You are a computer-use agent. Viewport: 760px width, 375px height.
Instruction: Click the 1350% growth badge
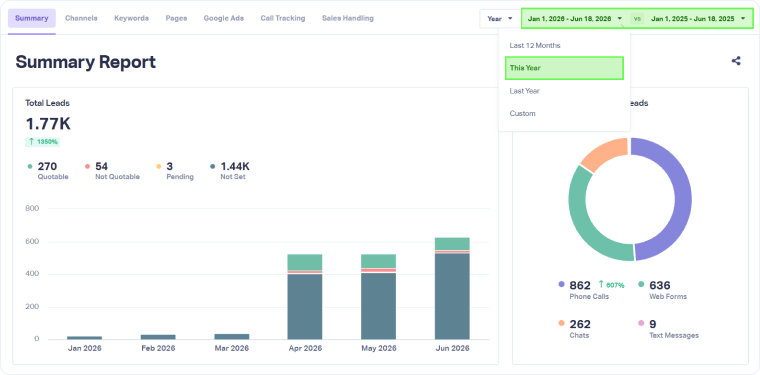(x=43, y=142)
